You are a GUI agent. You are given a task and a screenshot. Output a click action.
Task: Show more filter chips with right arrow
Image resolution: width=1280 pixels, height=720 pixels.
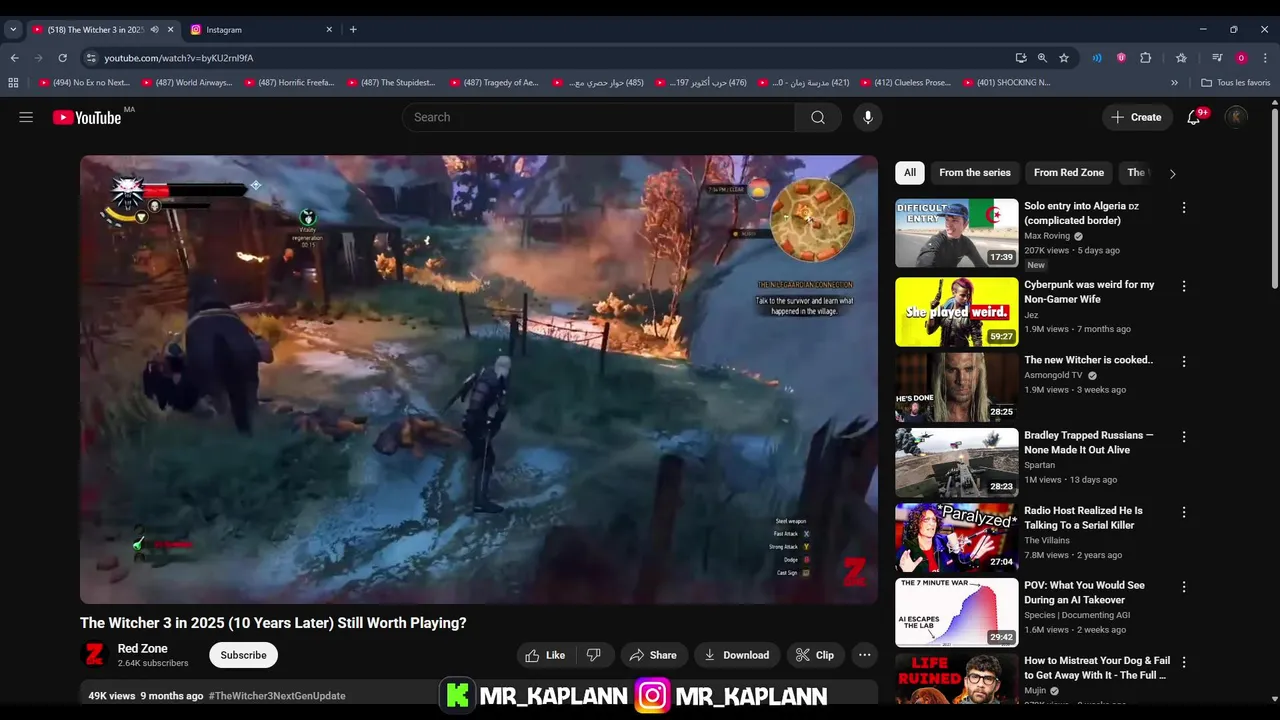pos(1172,173)
